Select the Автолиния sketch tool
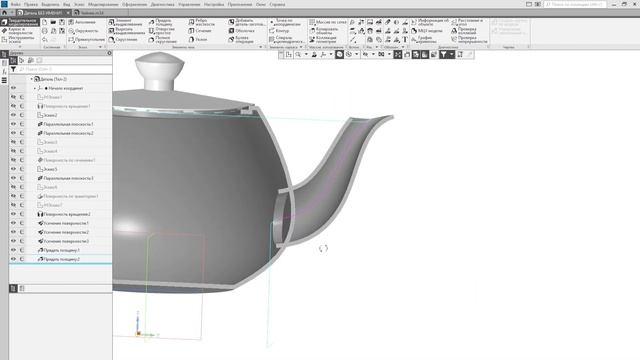 [82, 22]
